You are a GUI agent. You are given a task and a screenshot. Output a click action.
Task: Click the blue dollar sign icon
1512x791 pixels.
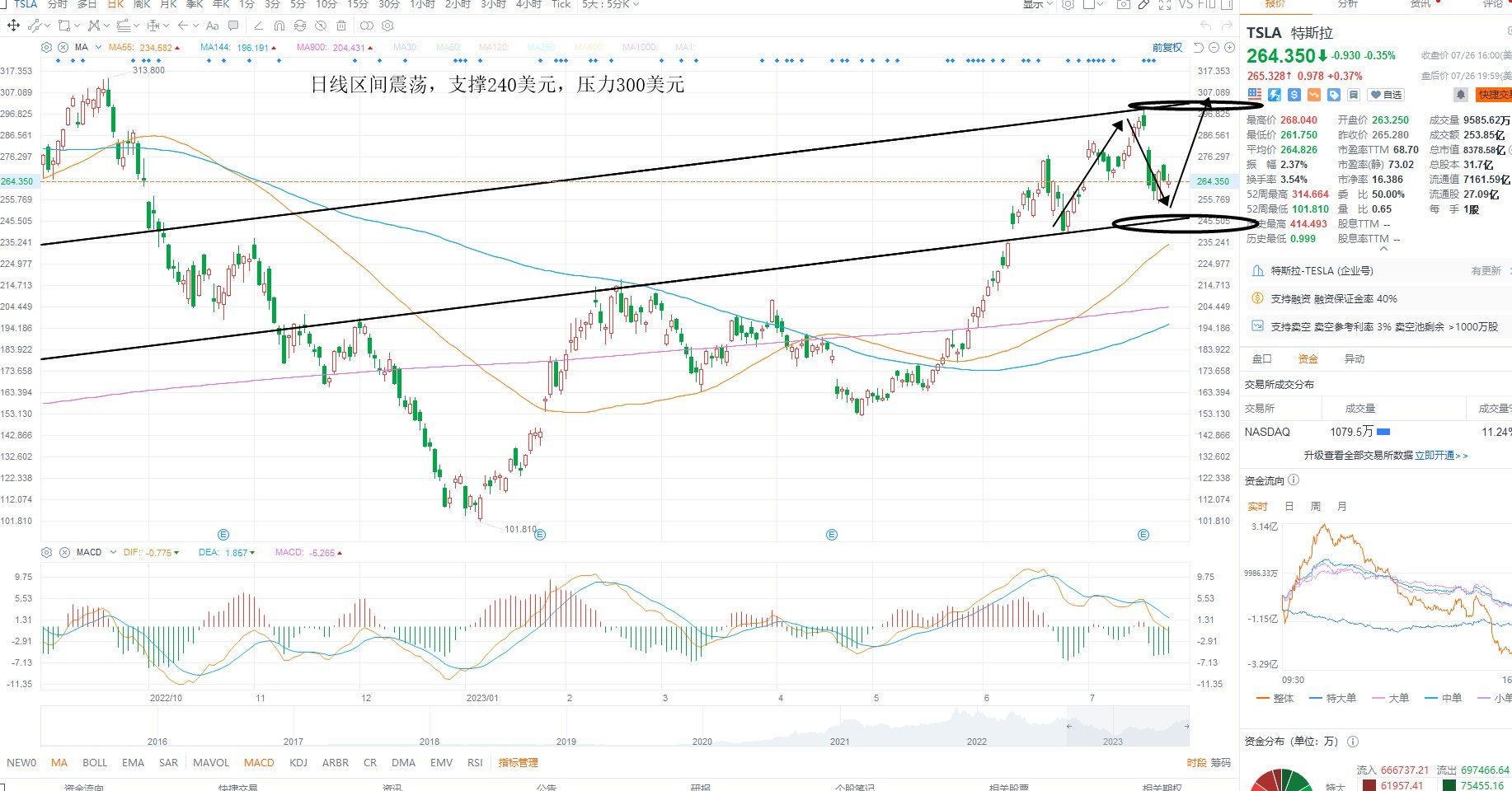click(x=1294, y=95)
